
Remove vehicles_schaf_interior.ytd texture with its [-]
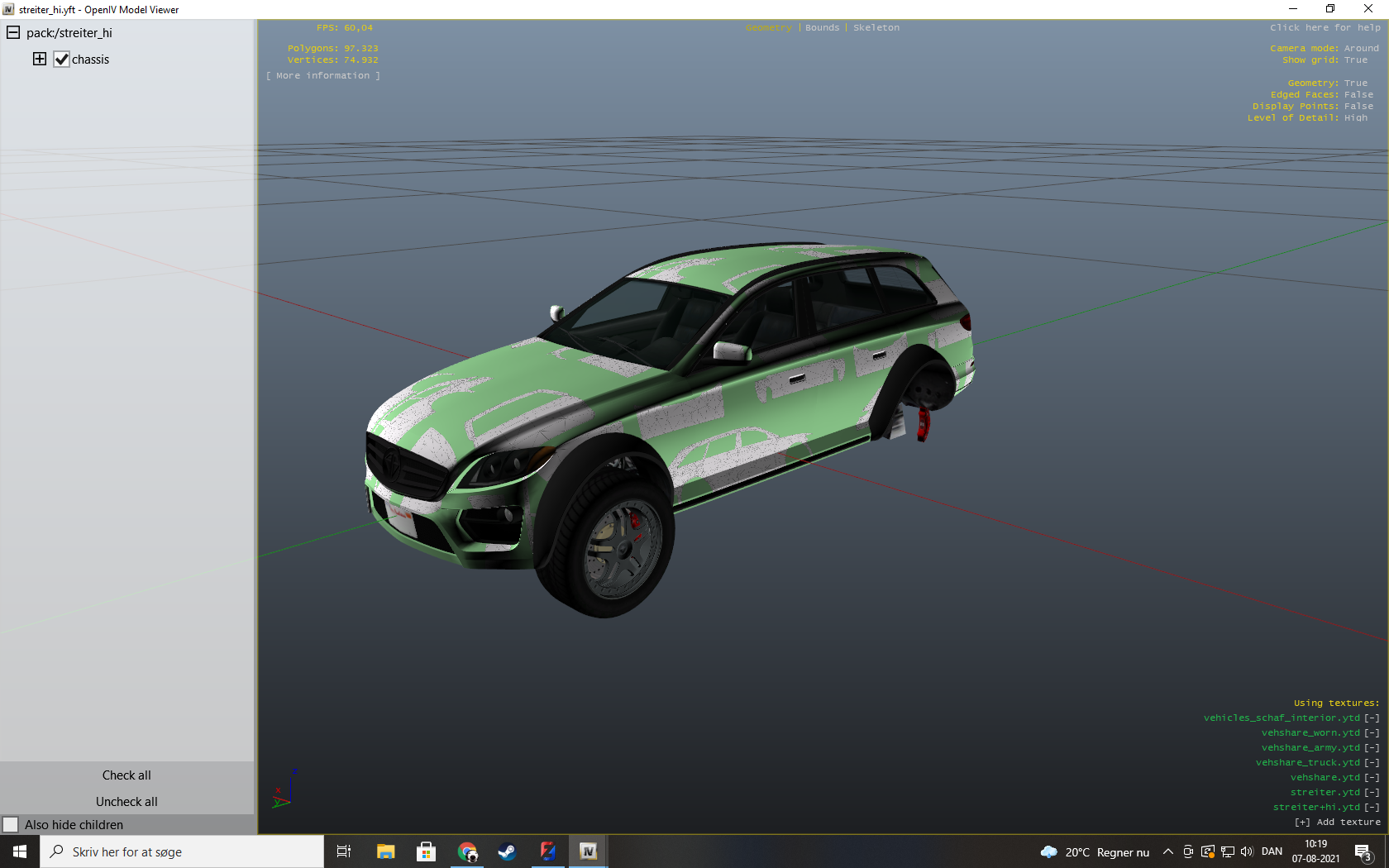pyautogui.click(x=1372, y=718)
